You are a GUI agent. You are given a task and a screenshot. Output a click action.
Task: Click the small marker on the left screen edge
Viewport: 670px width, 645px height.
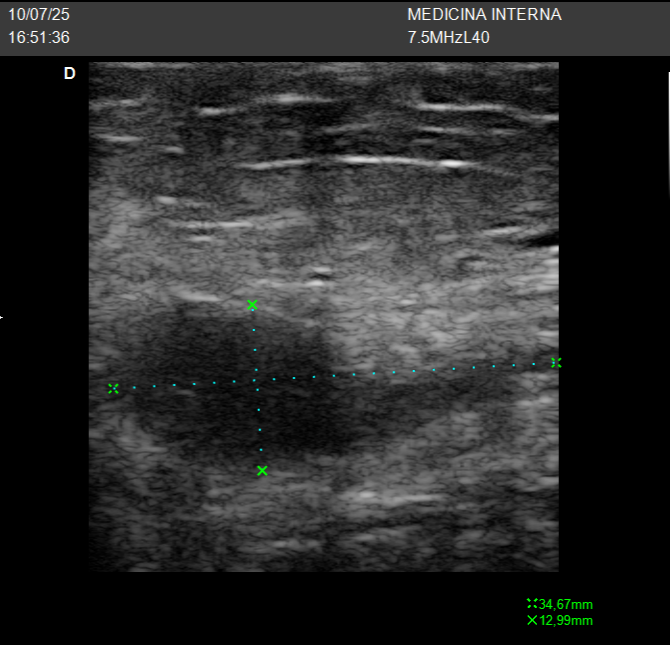pyautogui.click(x=2, y=318)
